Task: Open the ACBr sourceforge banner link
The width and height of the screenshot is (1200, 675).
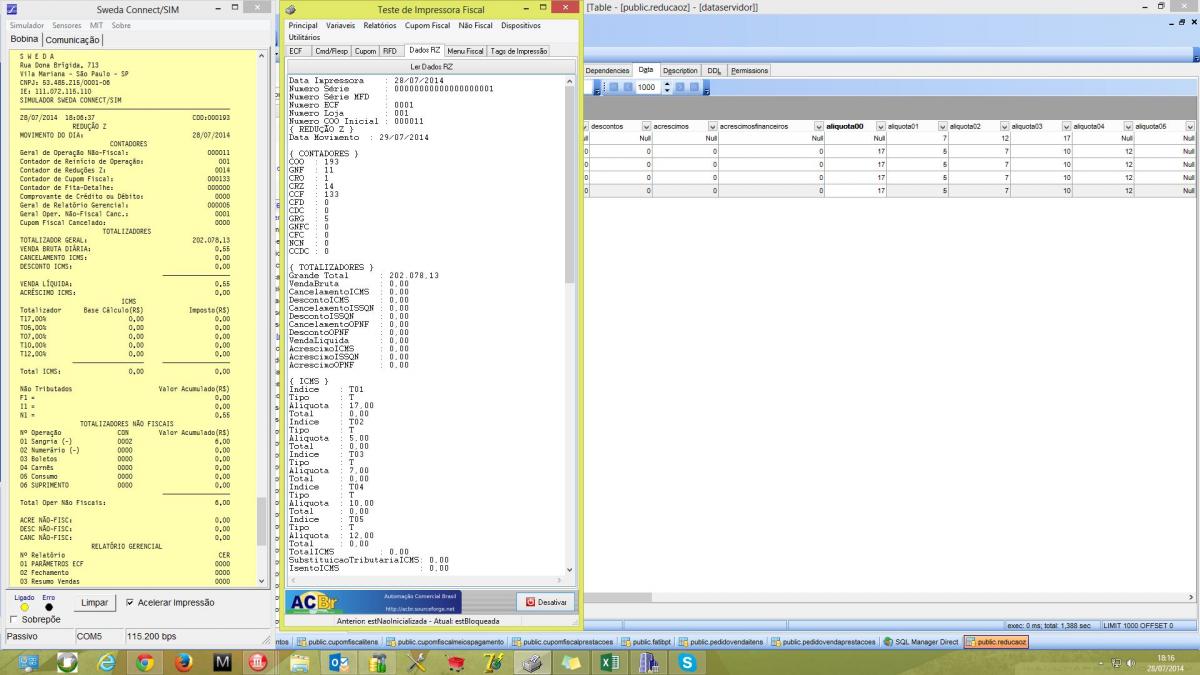Action: 372,602
